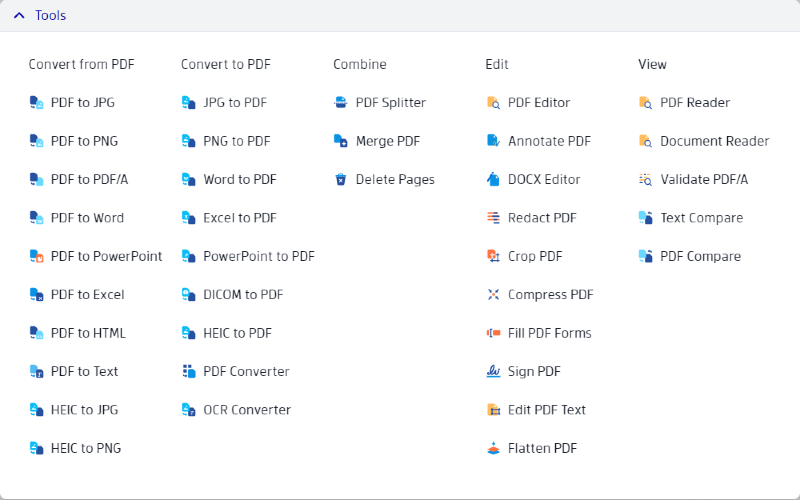Collapse the Tools menu chevron
Viewport: 800px width, 500px height.
[x=19, y=15]
